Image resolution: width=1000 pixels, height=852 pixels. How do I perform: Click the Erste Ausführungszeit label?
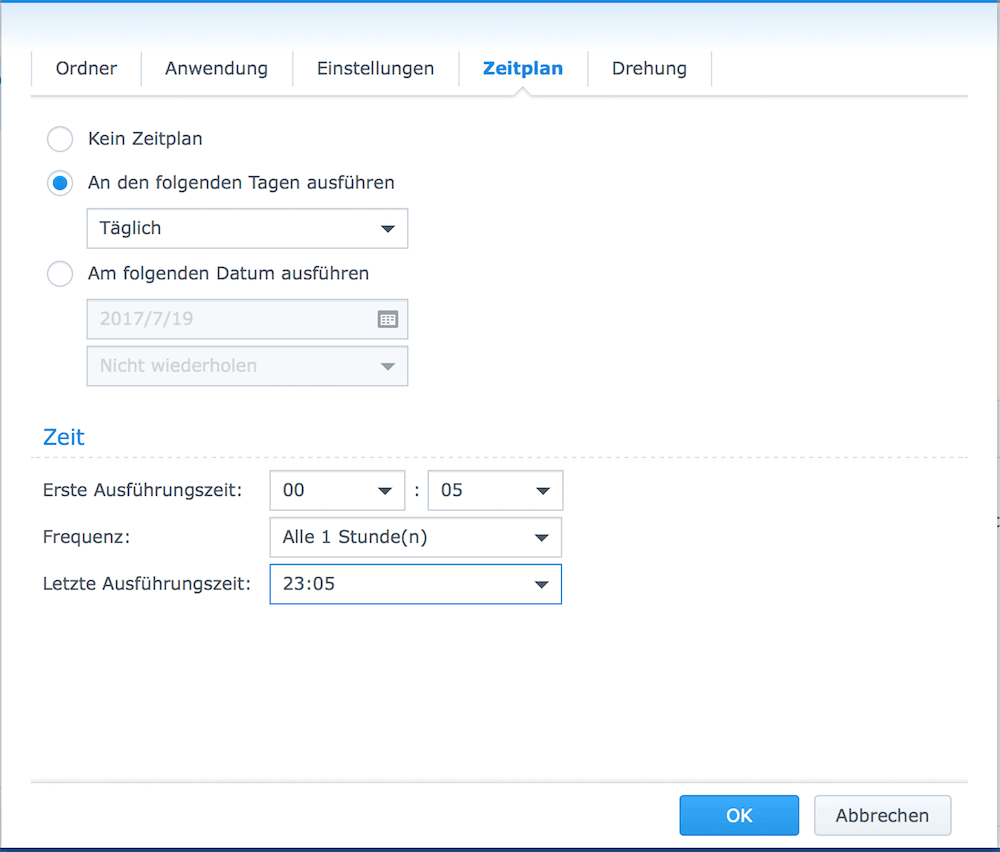143,490
